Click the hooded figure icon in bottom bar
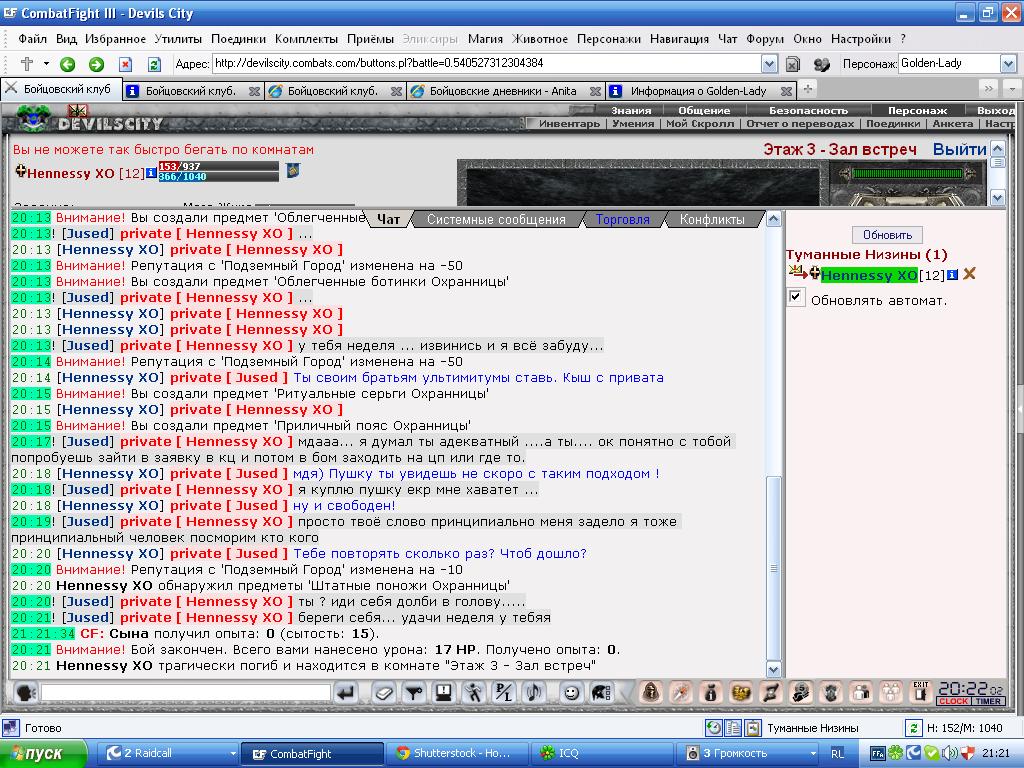Screen dimensions: 1024x768 pyautogui.click(x=650, y=692)
